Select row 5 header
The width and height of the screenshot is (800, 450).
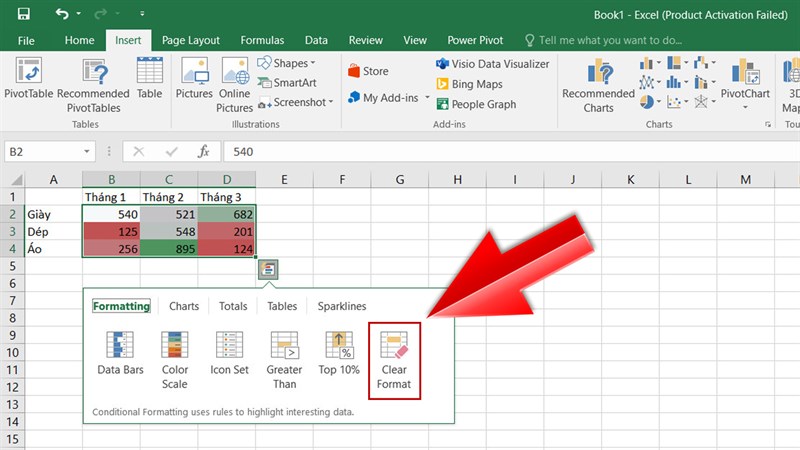click(12, 266)
